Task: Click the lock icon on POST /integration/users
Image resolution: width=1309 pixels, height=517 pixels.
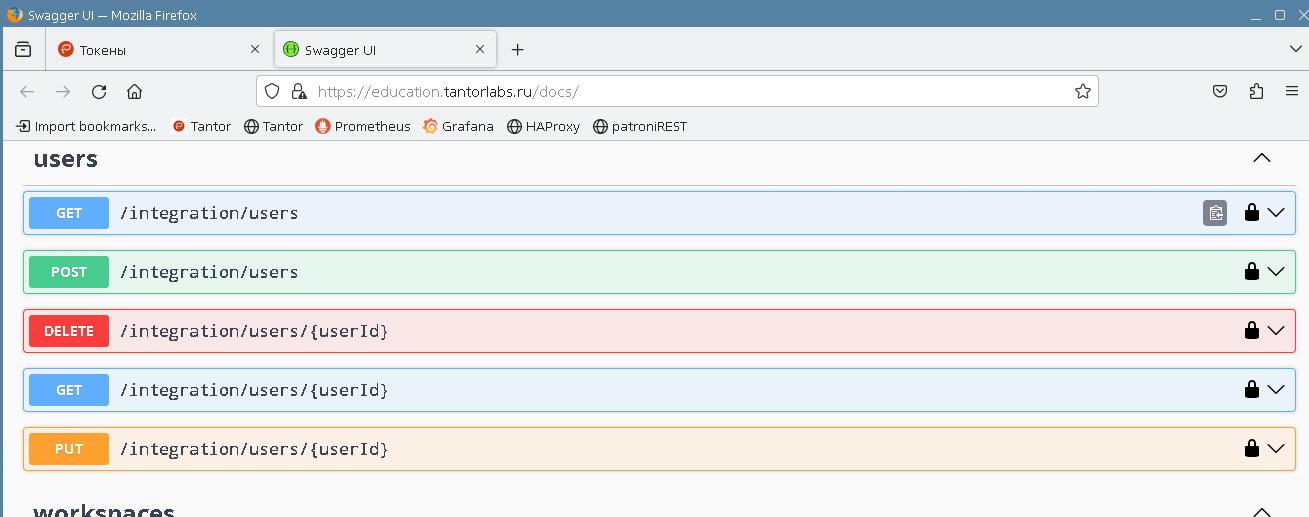Action: click(x=1251, y=272)
